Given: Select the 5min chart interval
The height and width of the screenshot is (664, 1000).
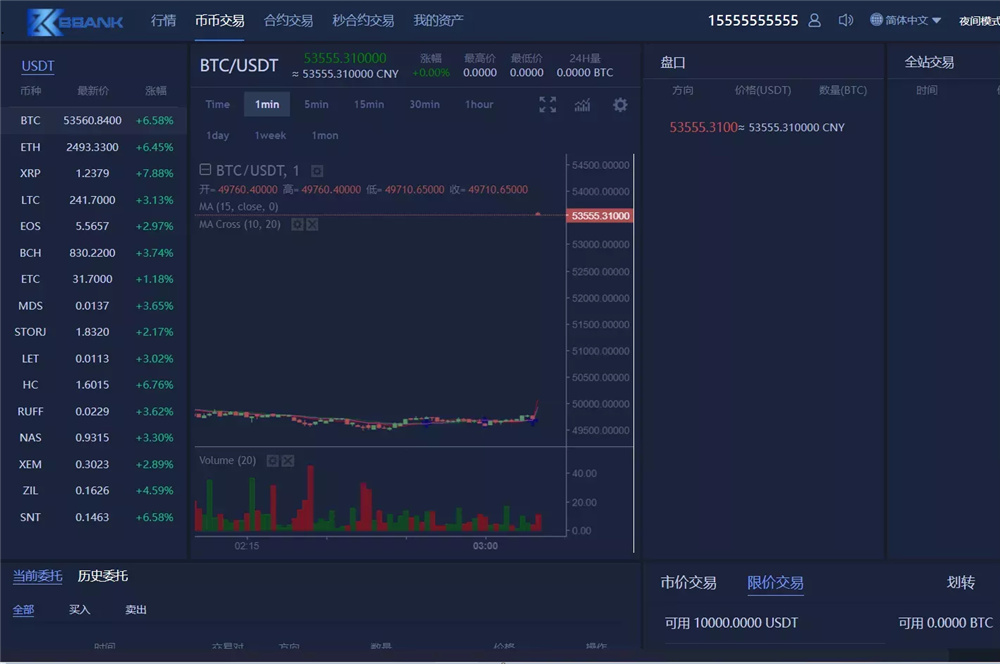Looking at the screenshot, I should coord(316,104).
